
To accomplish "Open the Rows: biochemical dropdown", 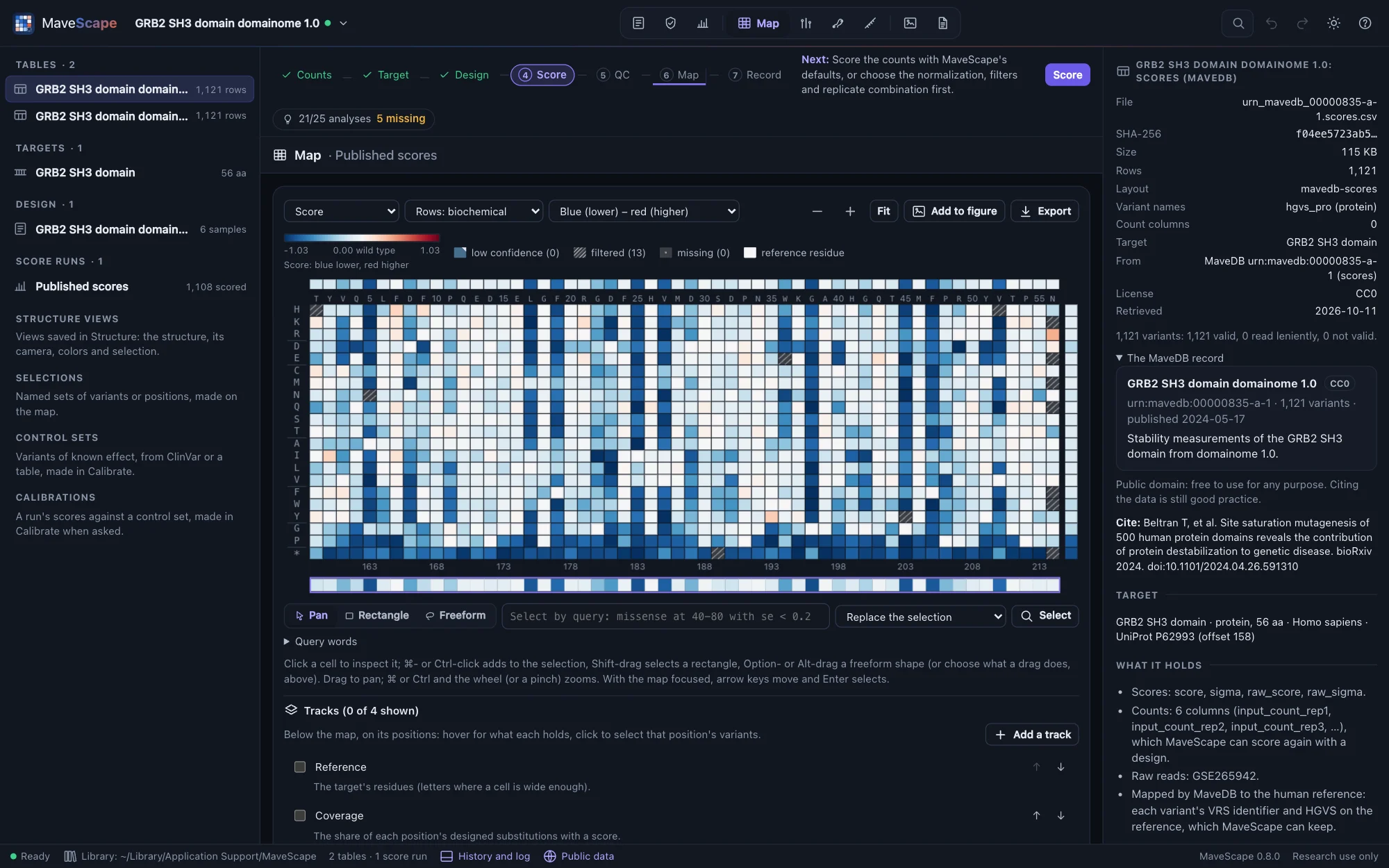I will click(x=474, y=211).
